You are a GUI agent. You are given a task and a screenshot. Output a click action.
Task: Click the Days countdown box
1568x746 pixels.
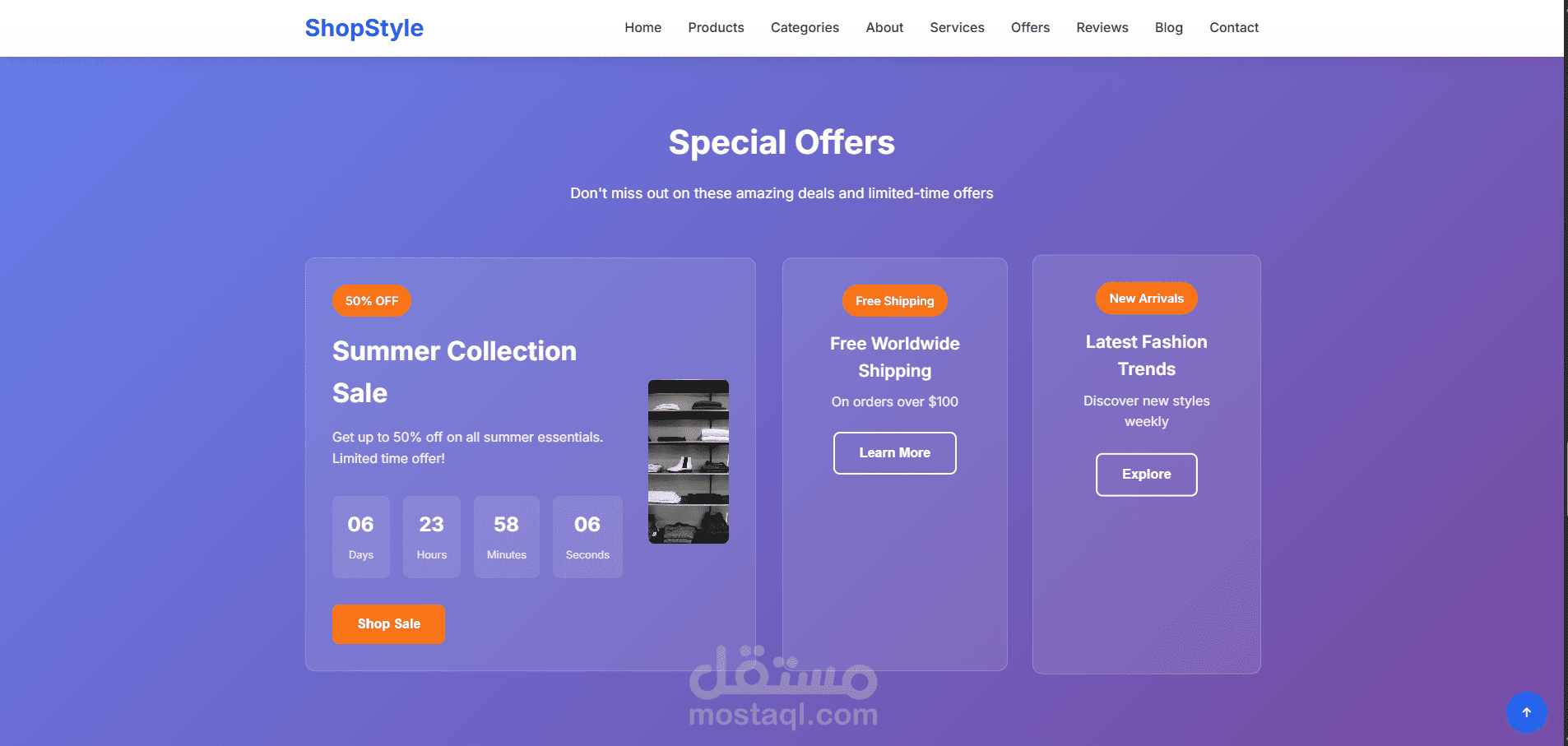click(361, 537)
